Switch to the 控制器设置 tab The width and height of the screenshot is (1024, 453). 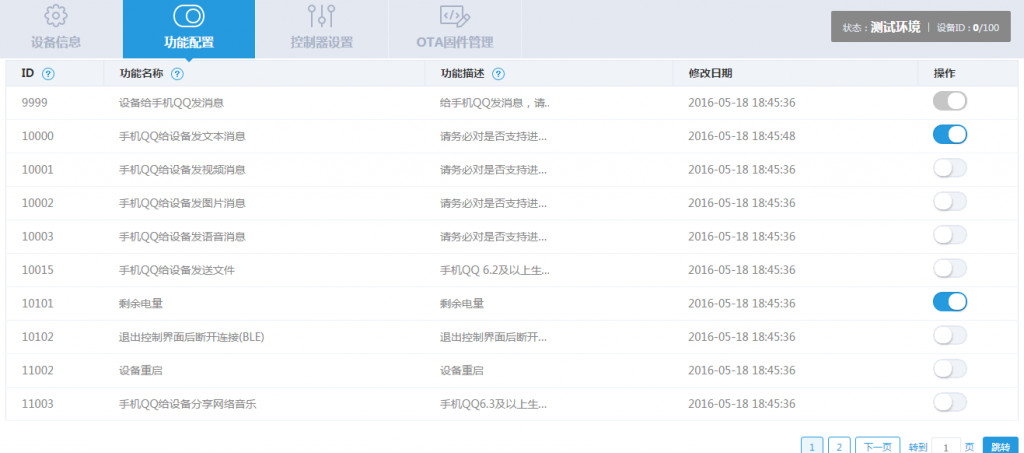click(x=321, y=29)
